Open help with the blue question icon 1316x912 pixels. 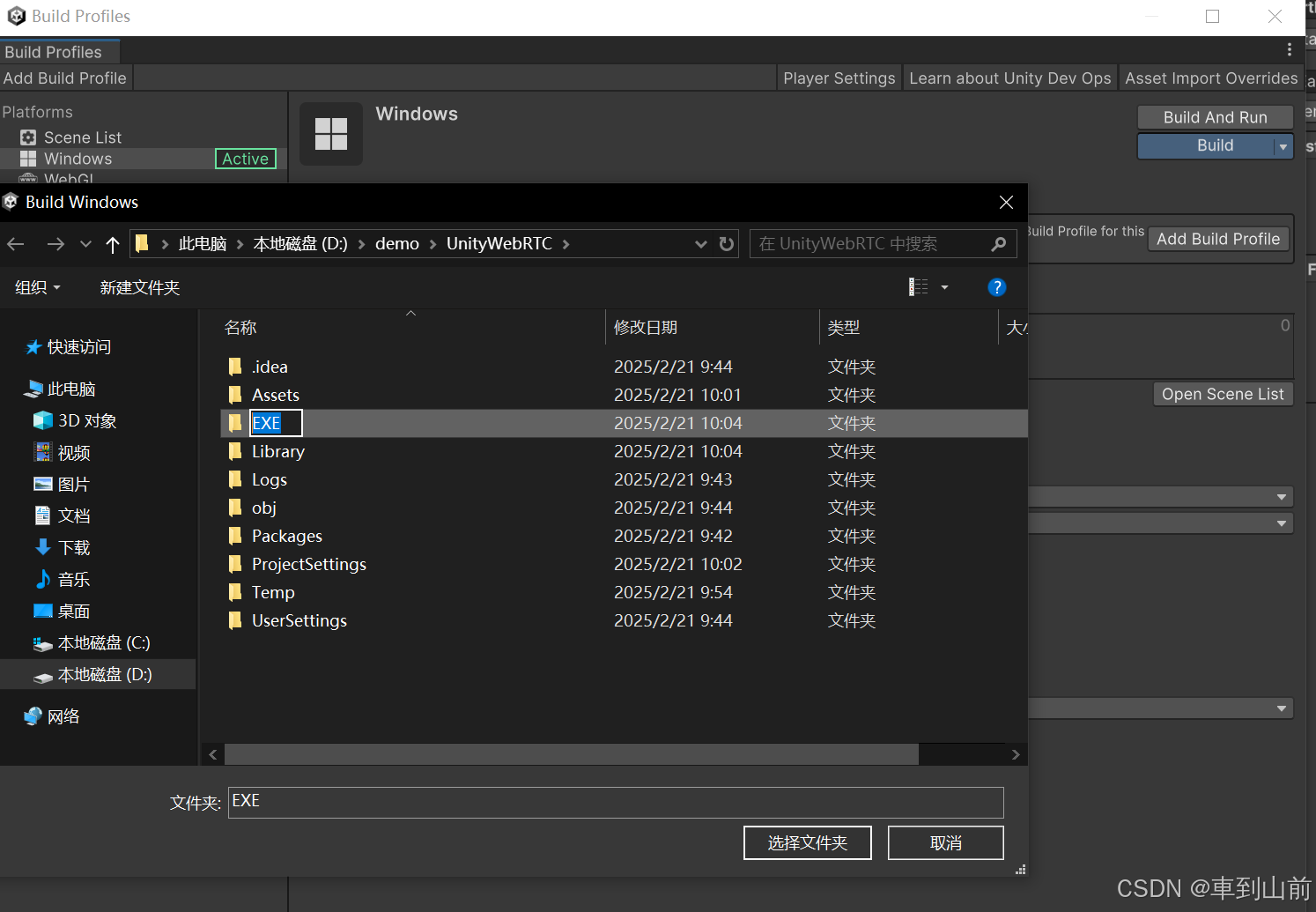(997, 287)
